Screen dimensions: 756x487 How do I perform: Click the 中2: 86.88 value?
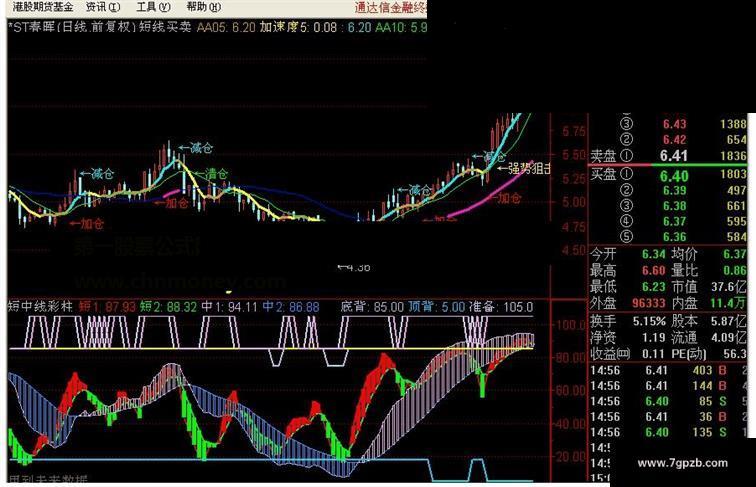coord(291,307)
